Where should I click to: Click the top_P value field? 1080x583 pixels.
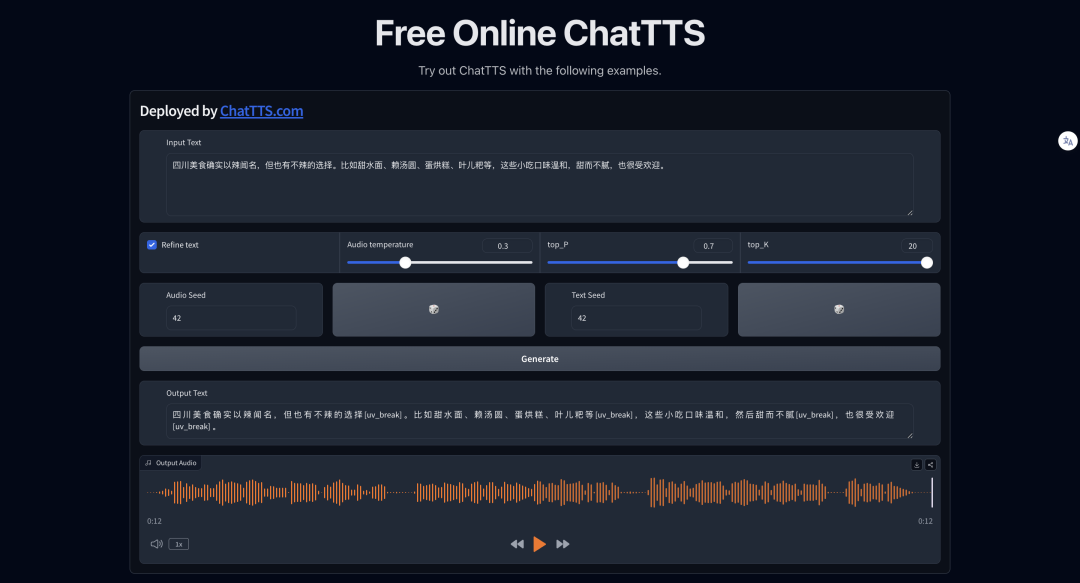[x=713, y=245]
